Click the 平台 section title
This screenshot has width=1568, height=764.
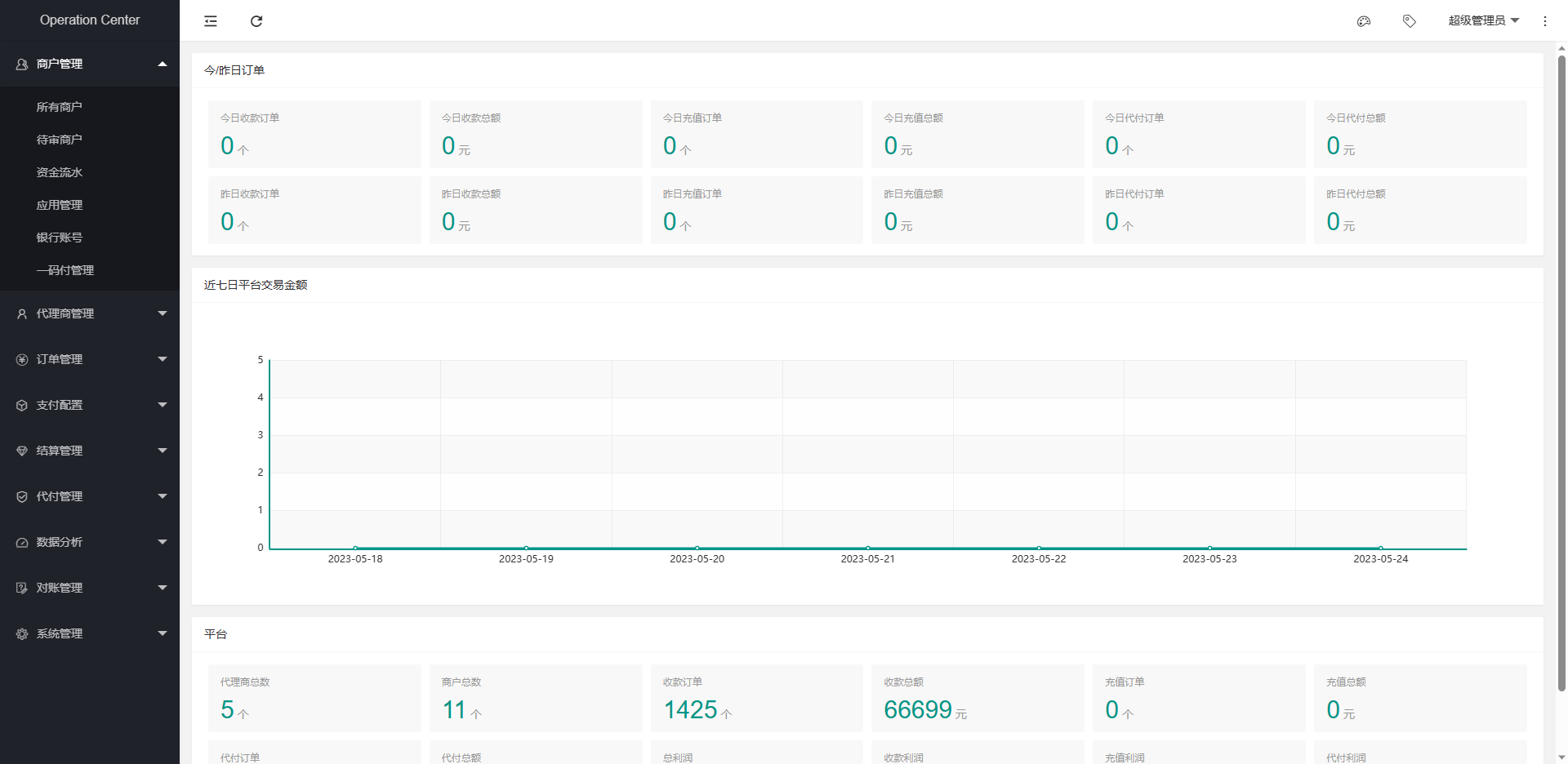coord(216,634)
